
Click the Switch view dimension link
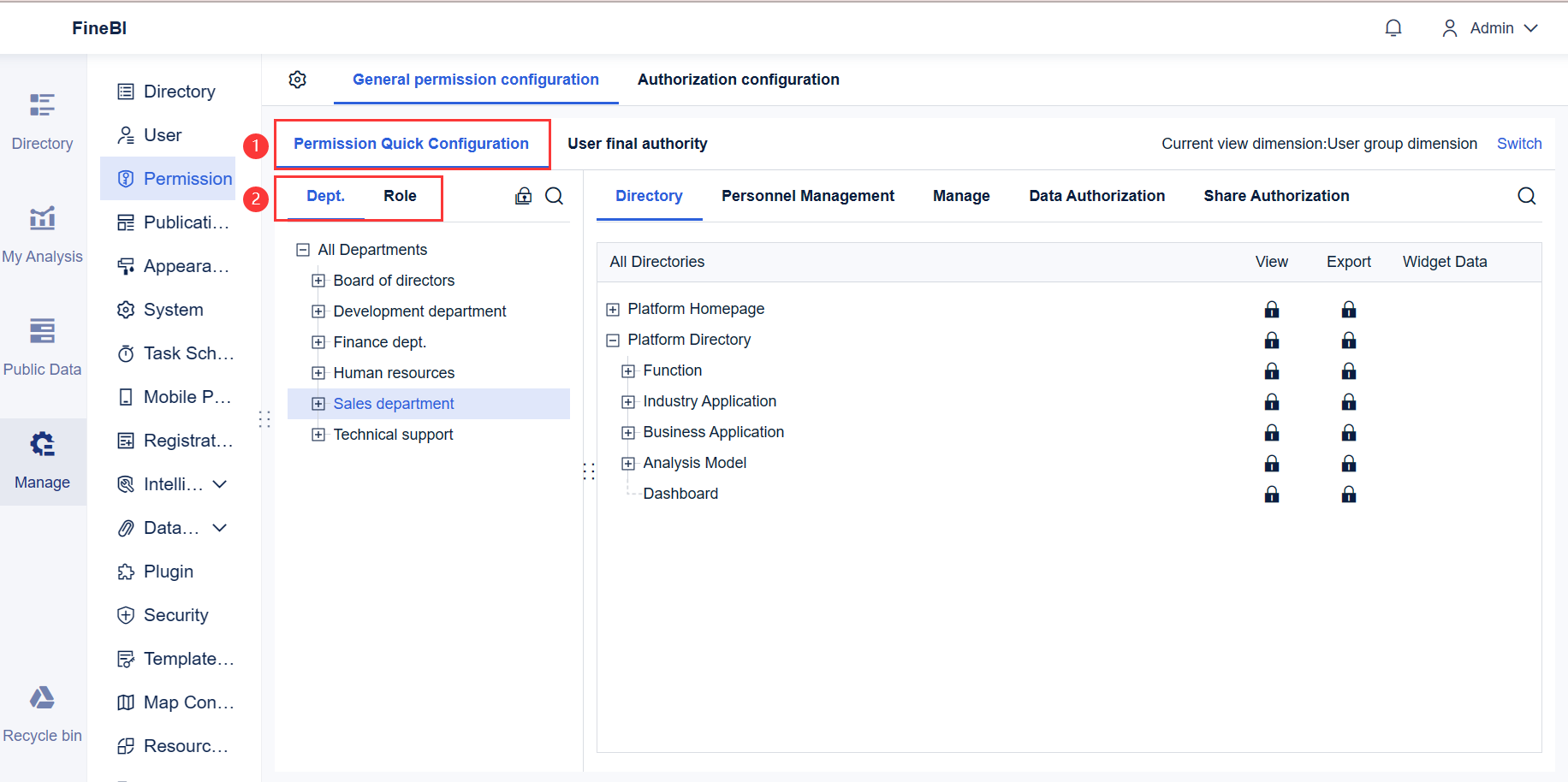pos(1518,144)
